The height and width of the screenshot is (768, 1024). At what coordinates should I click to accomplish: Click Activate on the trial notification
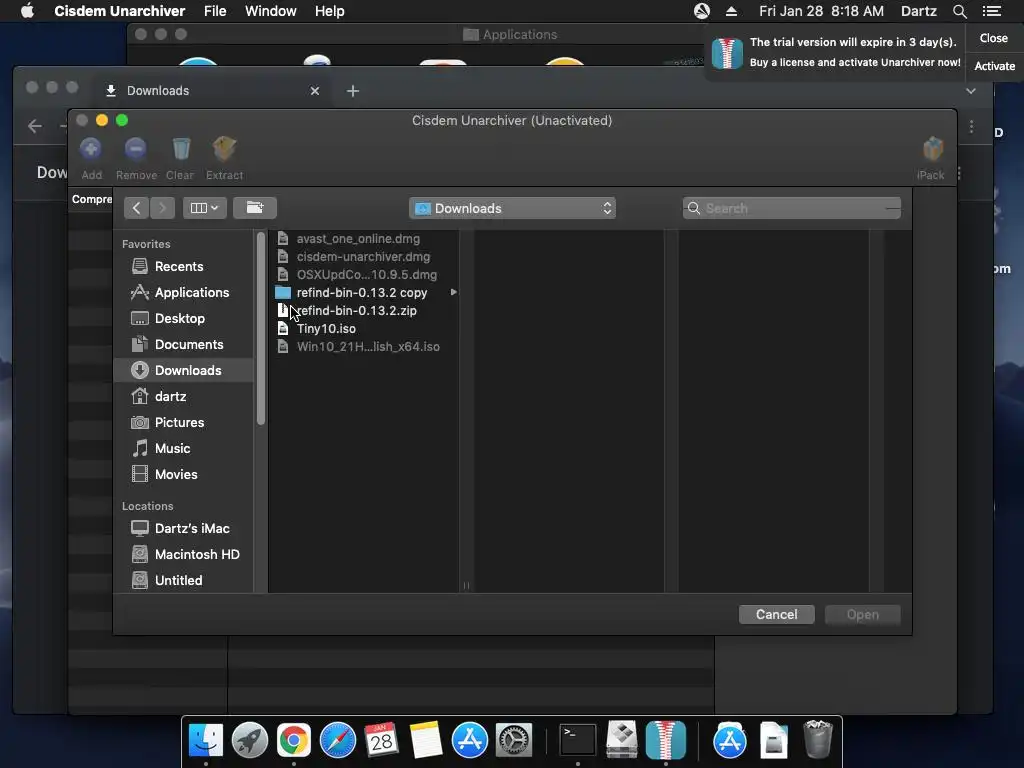[995, 66]
